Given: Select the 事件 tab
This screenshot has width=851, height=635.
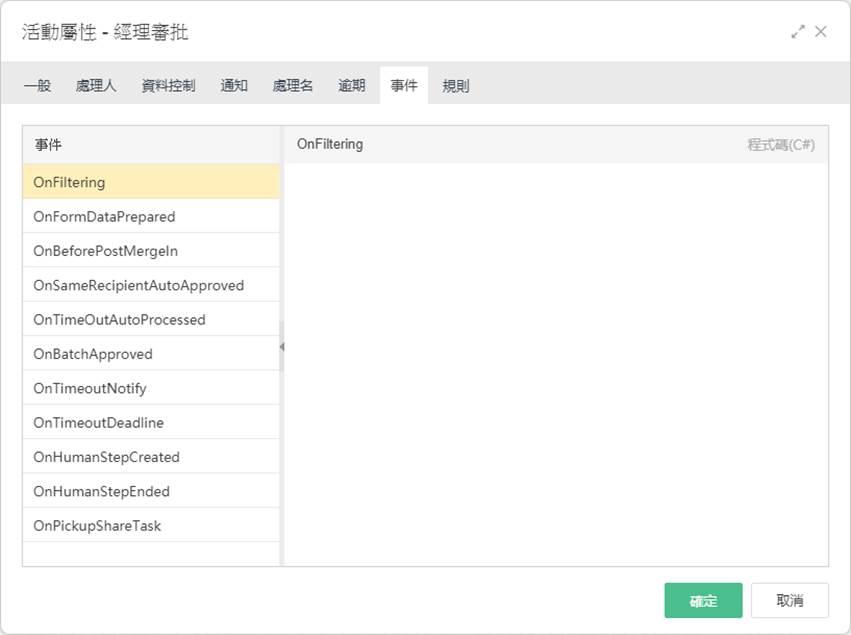Looking at the screenshot, I should [404, 86].
